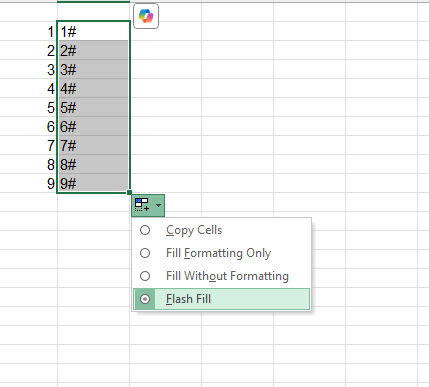This screenshot has width=429, height=387.
Task: Select the cell containing 2#
Action: tap(94, 50)
